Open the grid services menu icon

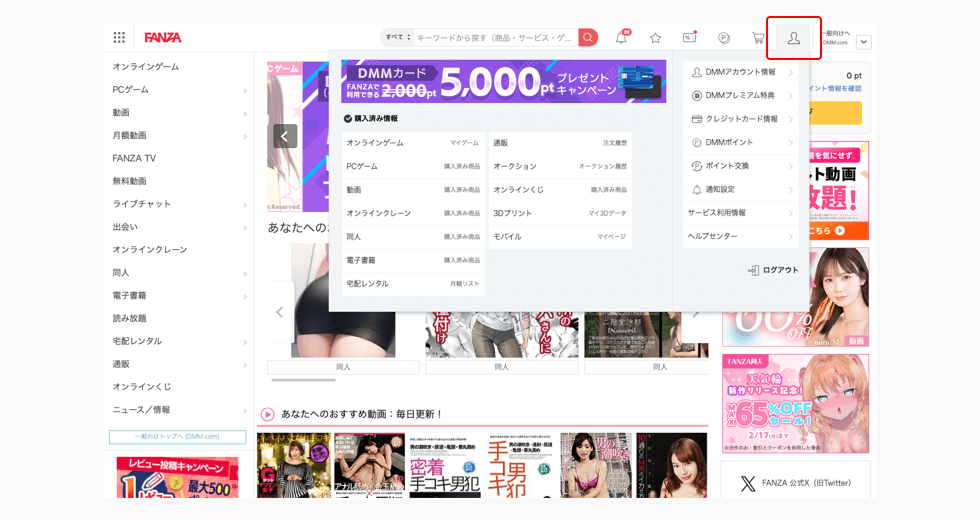pyautogui.click(x=119, y=38)
